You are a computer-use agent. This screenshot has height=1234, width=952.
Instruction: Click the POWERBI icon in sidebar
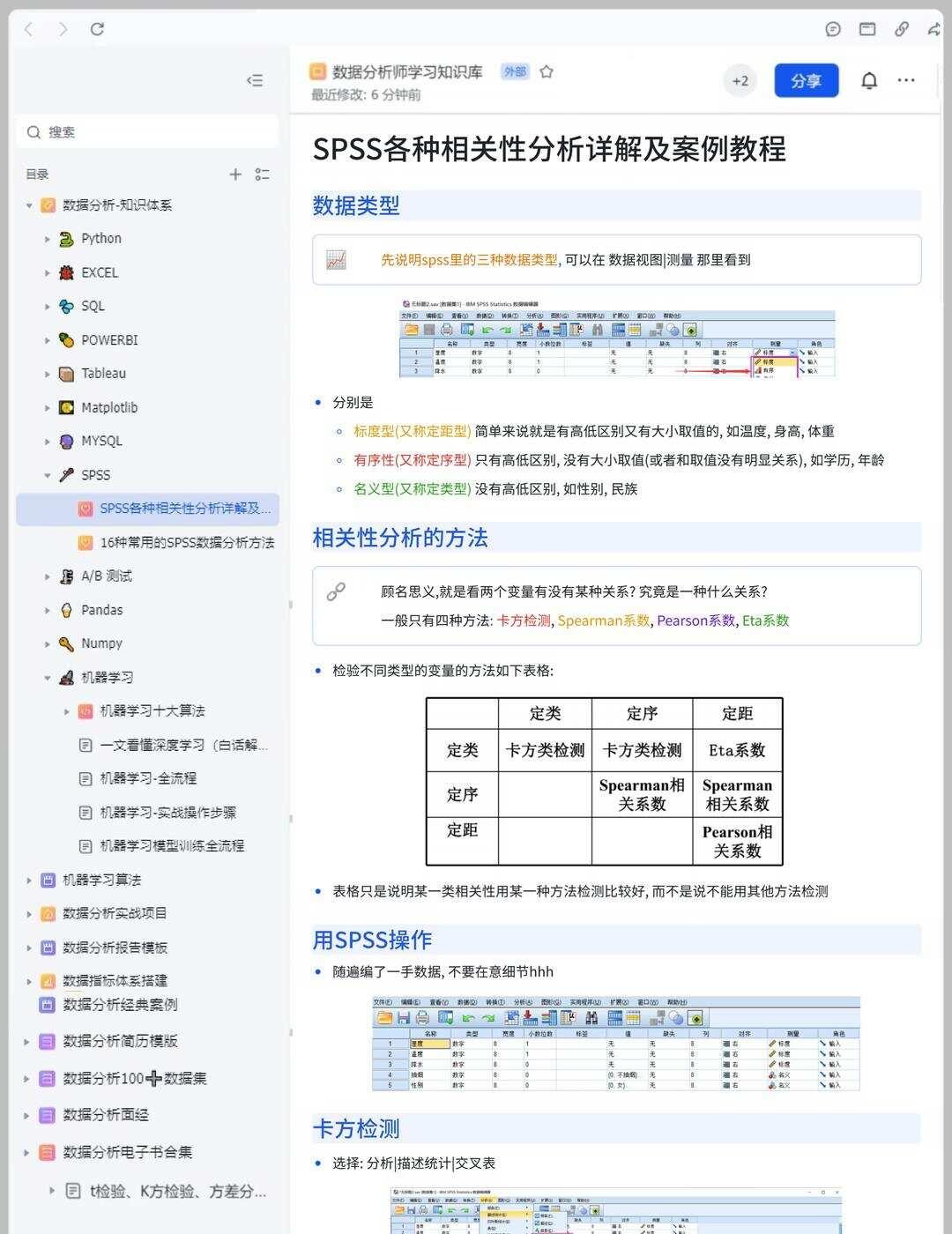(x=66, y=339)
